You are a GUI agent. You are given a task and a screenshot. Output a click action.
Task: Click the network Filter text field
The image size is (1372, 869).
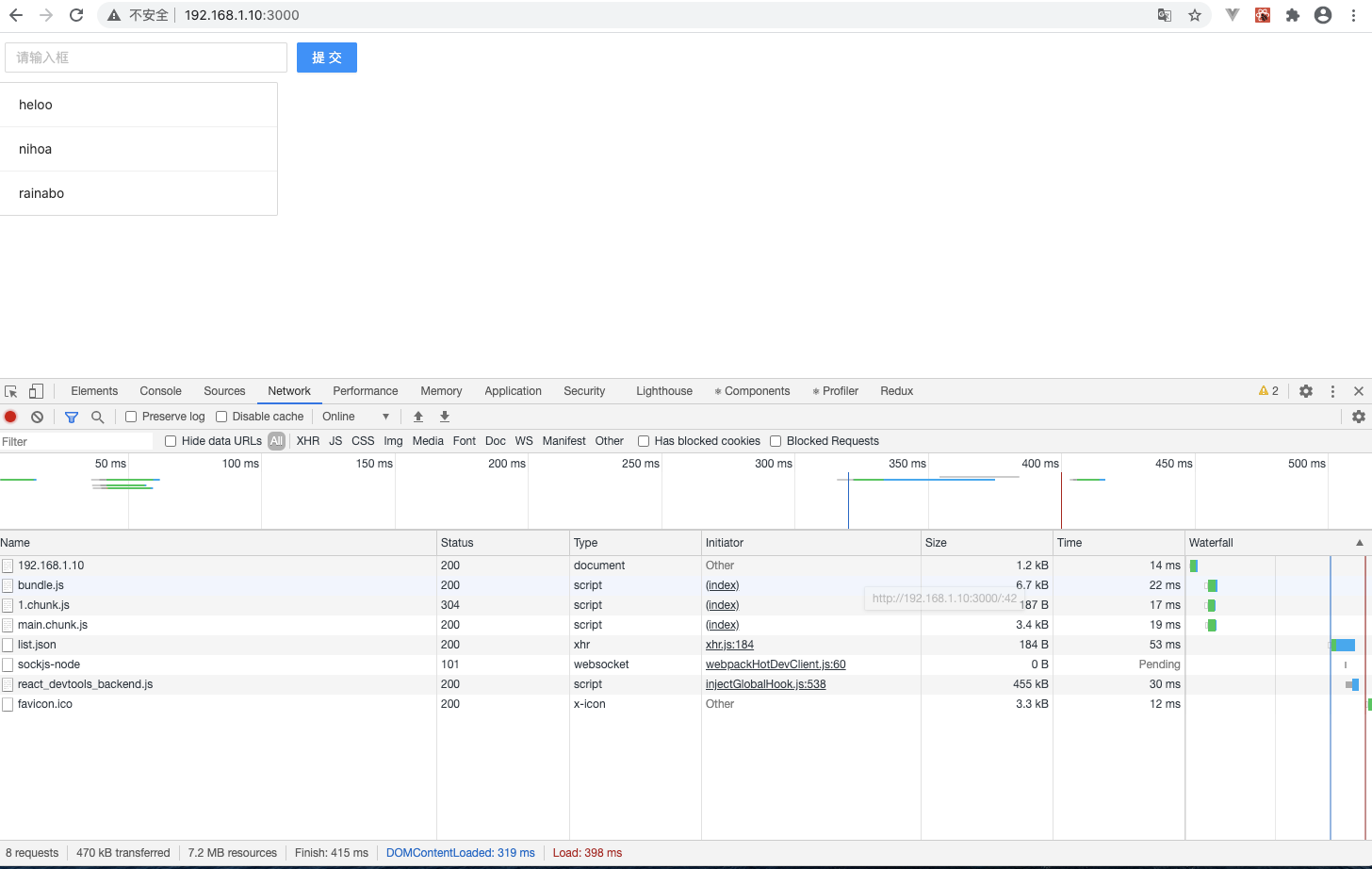pos(76,441)
